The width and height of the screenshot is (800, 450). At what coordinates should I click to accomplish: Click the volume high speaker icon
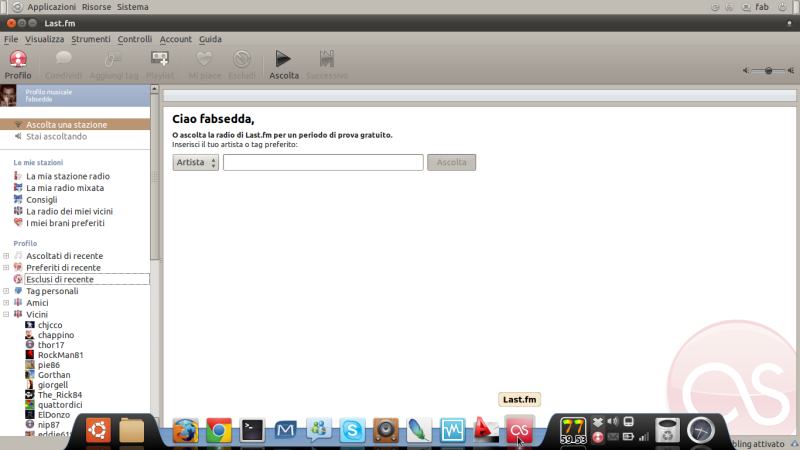(x=791, y=70)
